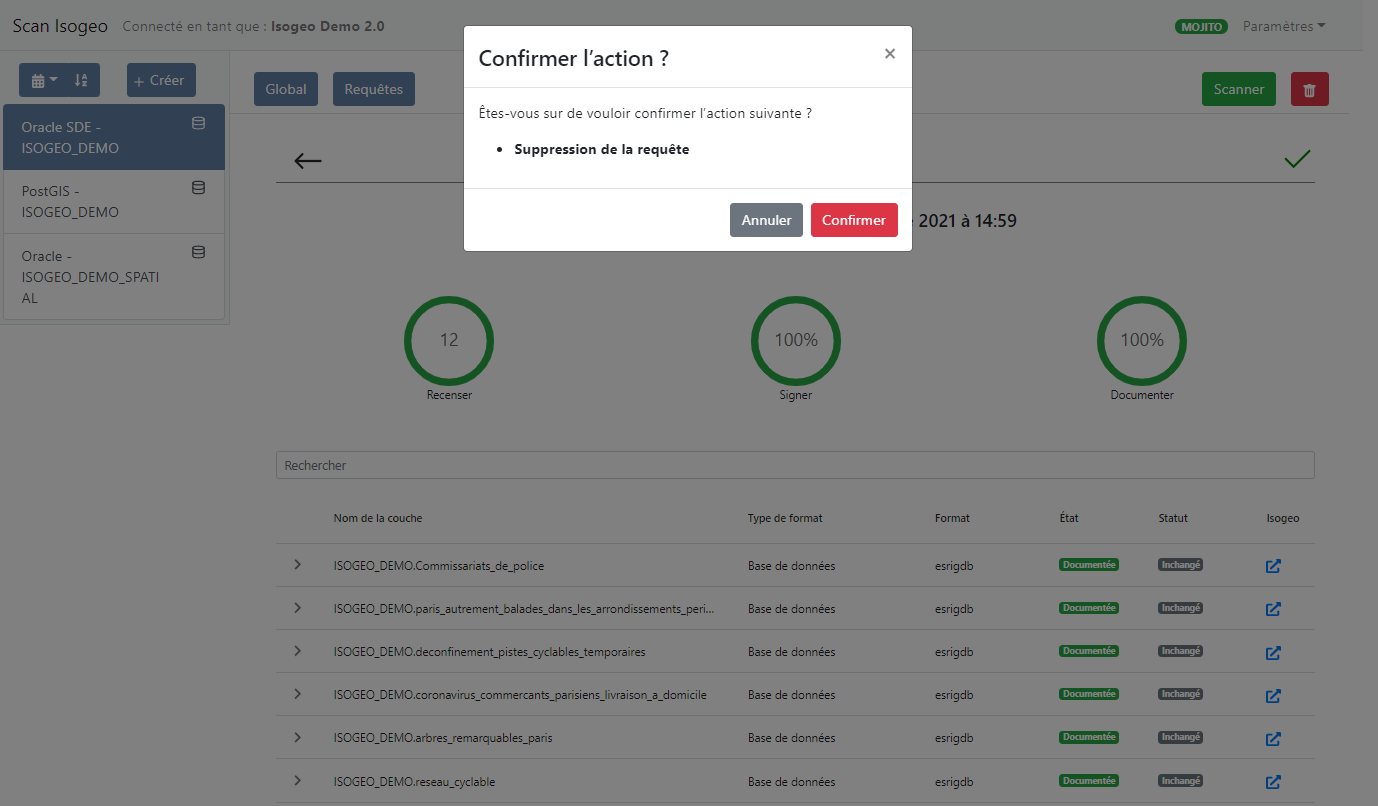Screen dimensions: 1378x806
Task: Open reseau_cyclable in Isogeo
Action: (1273, 781)
